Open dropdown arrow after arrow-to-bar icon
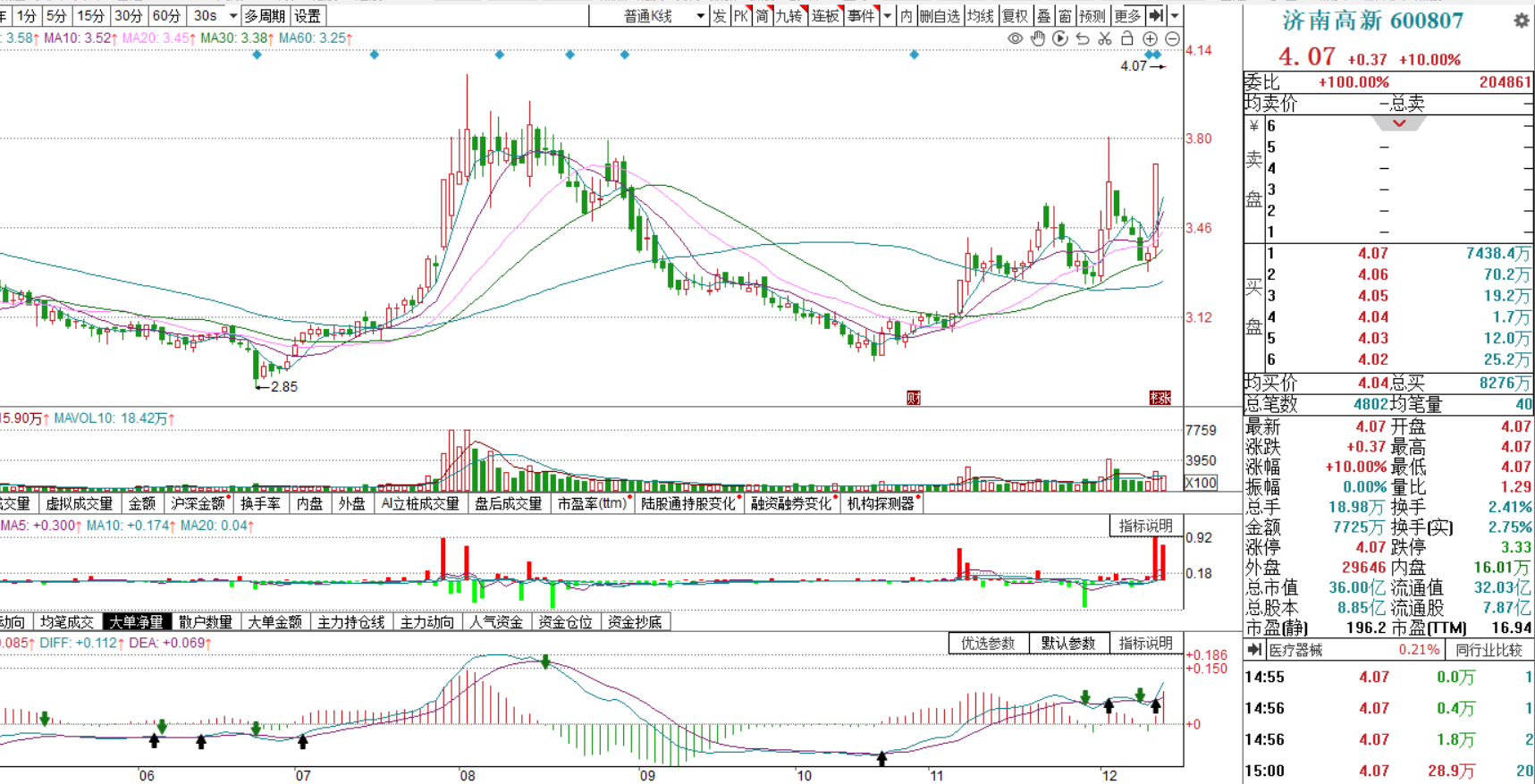1535x784 pixels. coord(1175,15)
